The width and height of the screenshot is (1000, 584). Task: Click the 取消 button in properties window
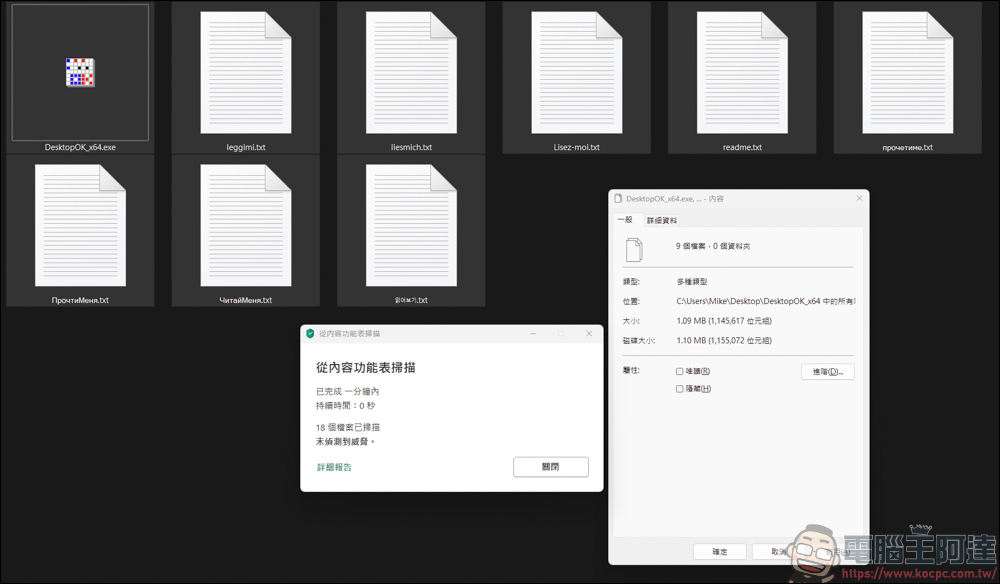[x=779, y=551]
